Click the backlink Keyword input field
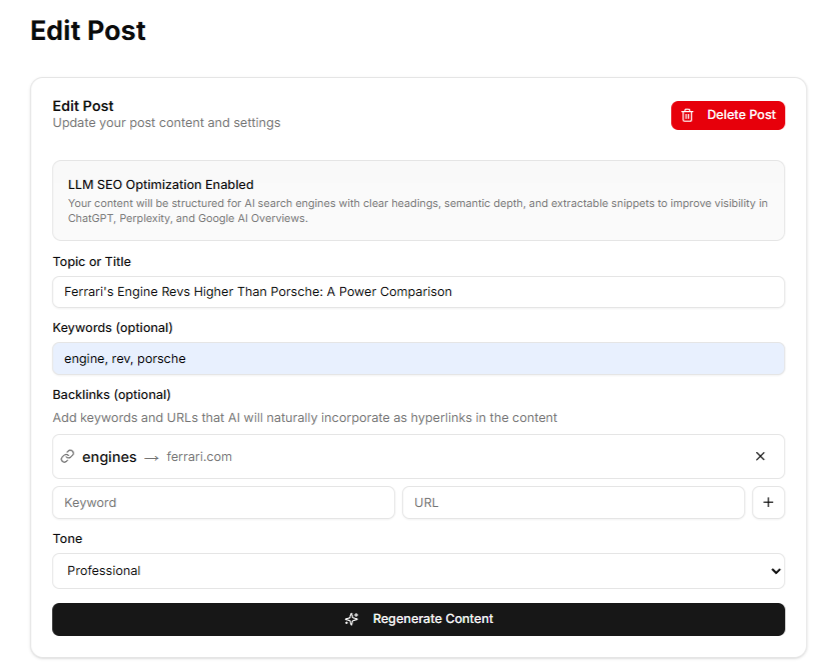 223,502
